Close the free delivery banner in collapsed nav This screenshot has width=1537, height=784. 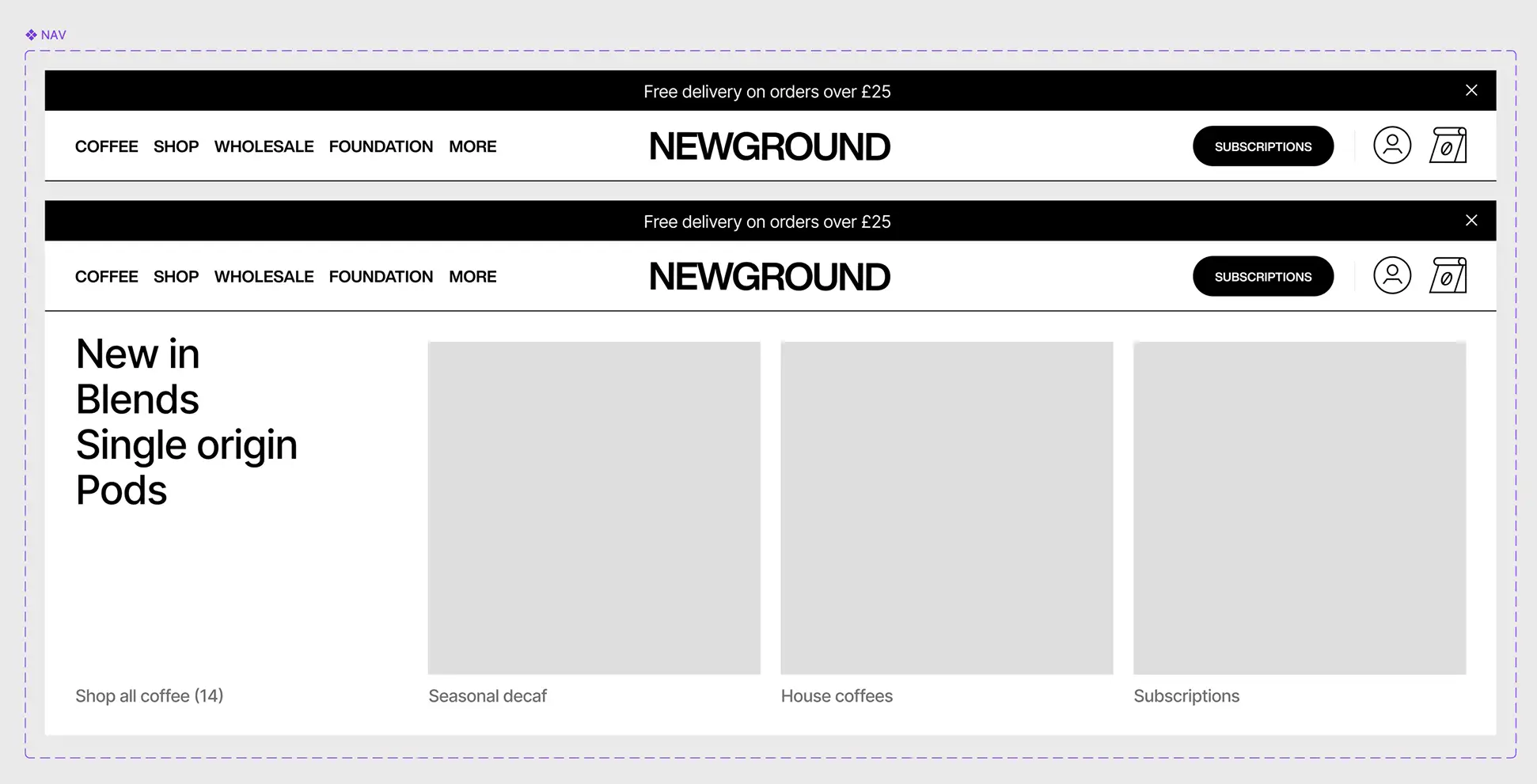point(1471,91)
